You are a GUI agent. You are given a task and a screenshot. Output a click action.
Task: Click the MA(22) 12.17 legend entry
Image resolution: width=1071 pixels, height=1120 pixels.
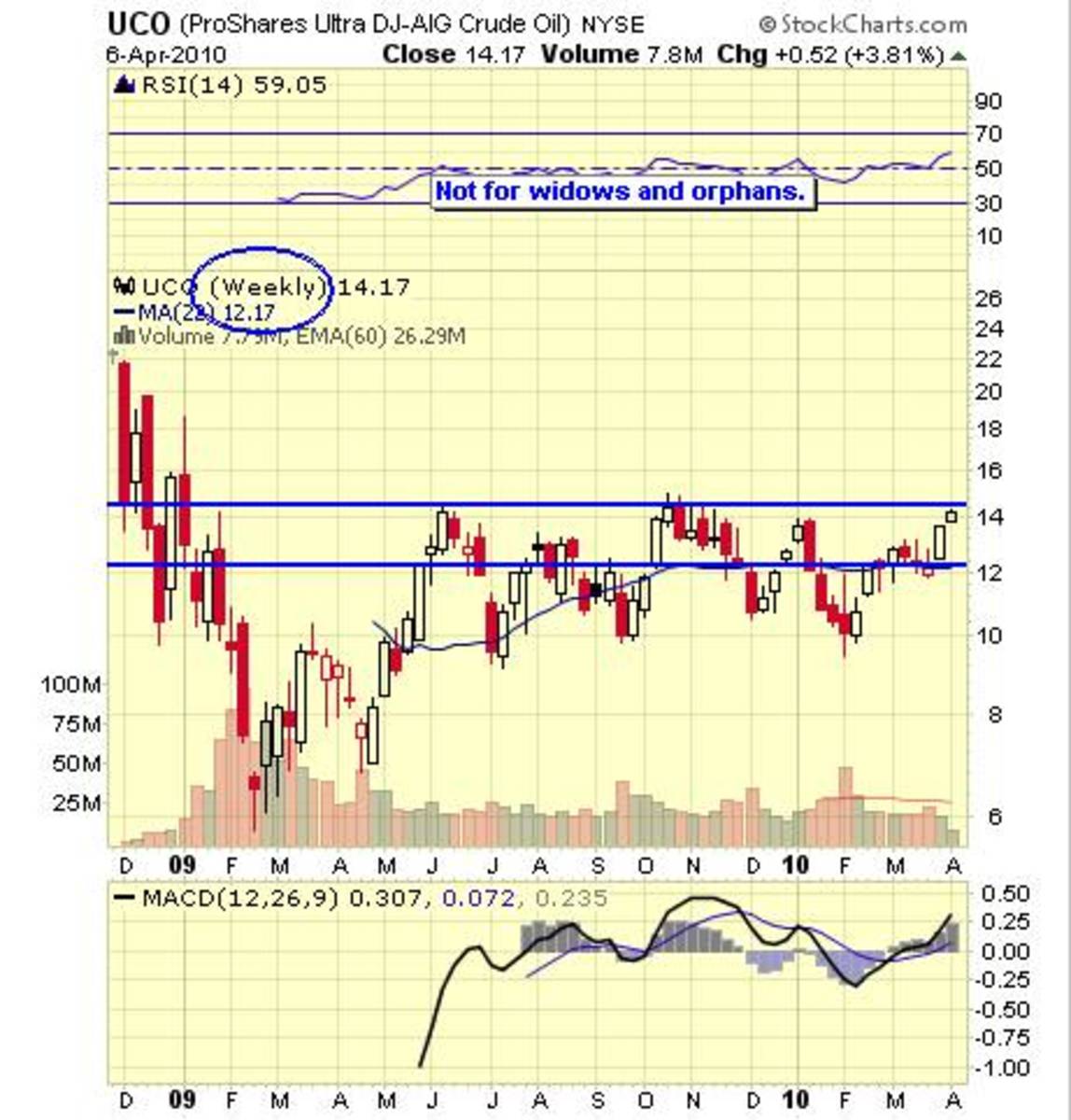(x=194, y=314)
